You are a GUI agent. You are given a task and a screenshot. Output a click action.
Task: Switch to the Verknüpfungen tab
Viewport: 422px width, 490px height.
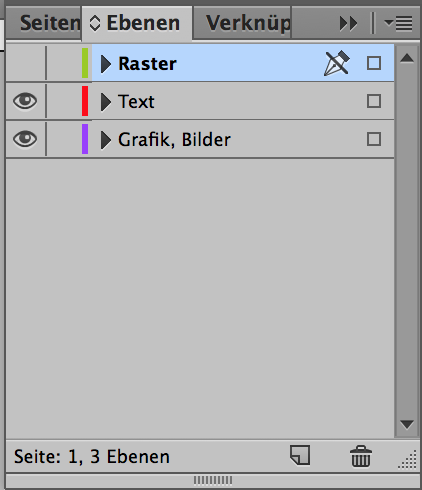click(x=243, y=23)
